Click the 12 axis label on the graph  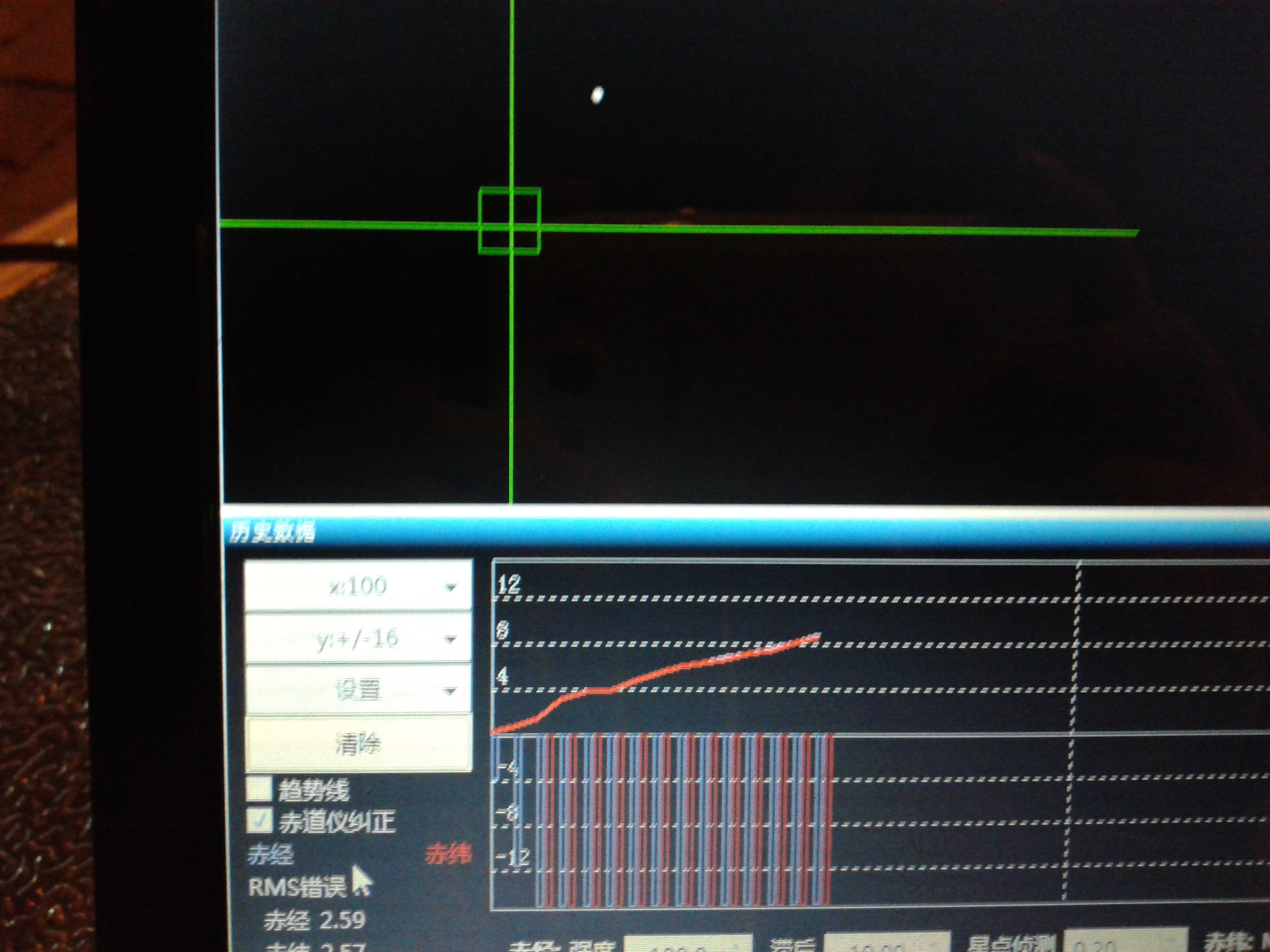tap(509, 584)
